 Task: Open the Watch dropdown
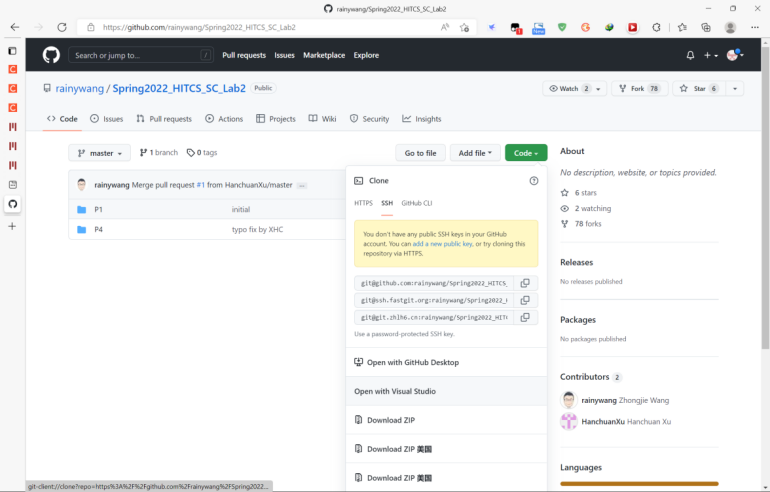(575, 88)
